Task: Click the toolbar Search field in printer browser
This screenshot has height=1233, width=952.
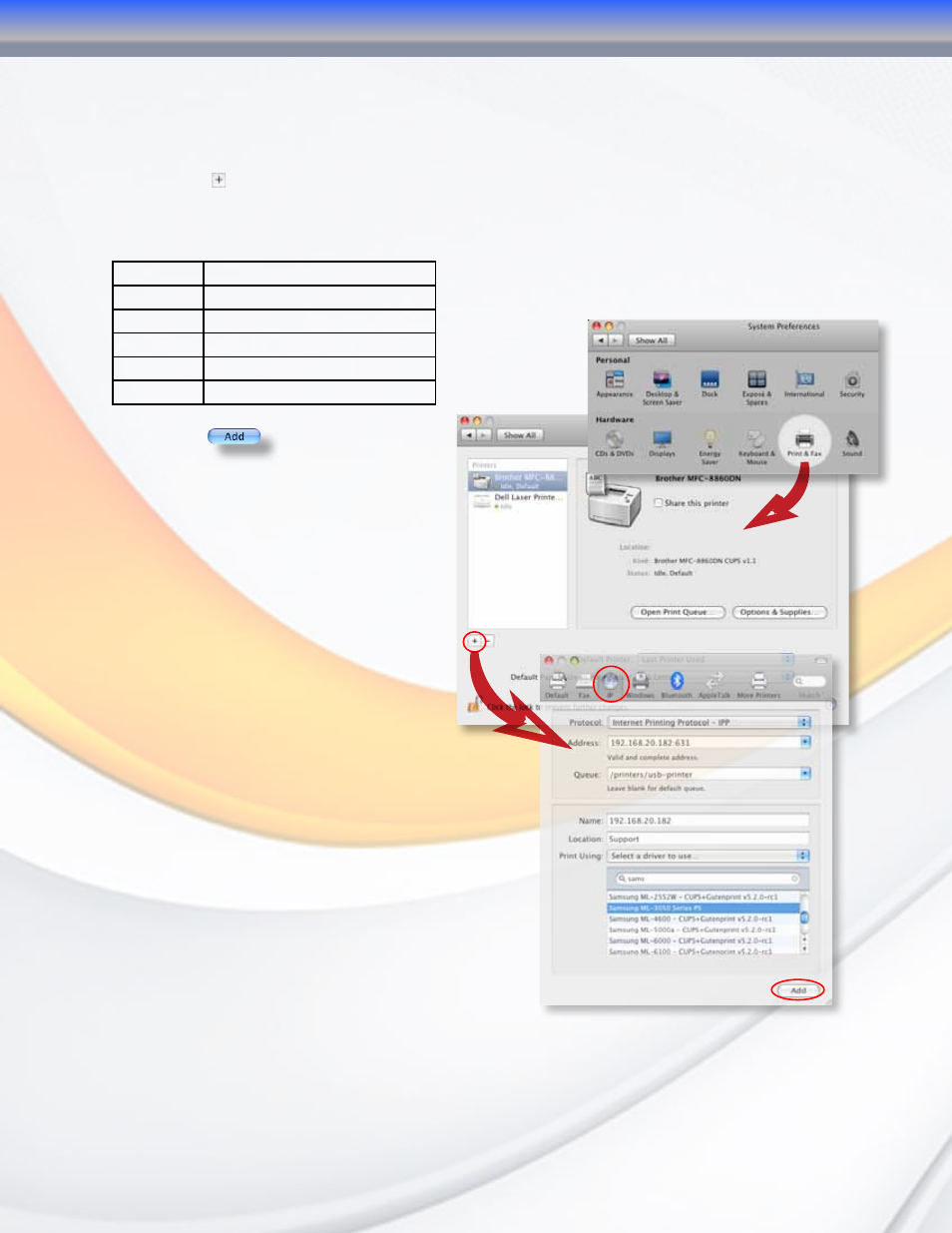Action: coord(809,681)
